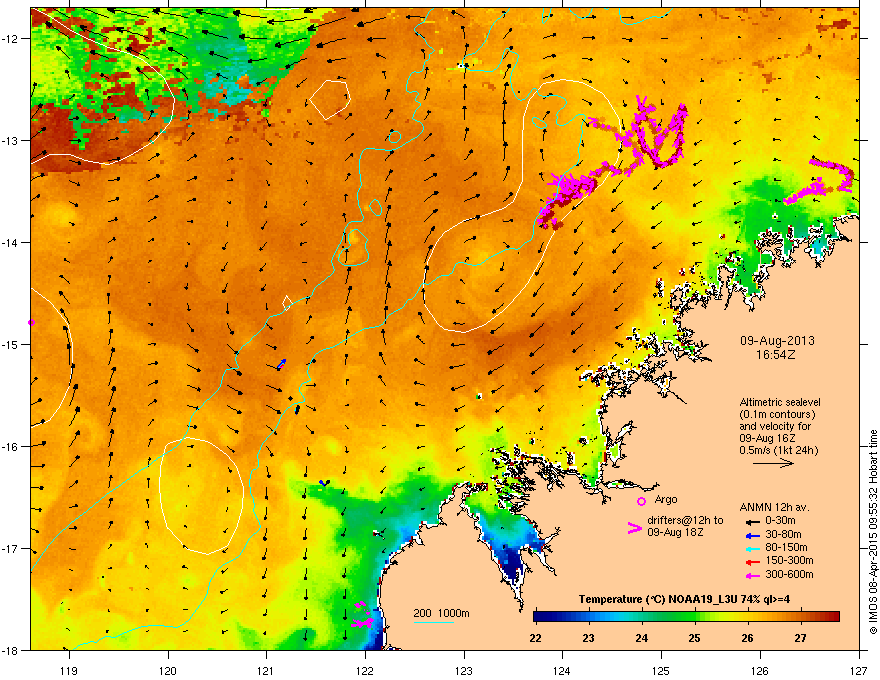Click the 'ANMN 12h av.' heading
The image size is (880, 680).
tap(774, 507)
